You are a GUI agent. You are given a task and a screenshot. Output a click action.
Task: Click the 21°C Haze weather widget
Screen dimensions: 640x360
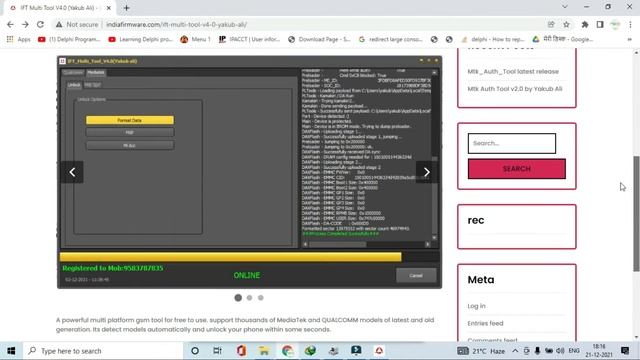coord(481,351)
